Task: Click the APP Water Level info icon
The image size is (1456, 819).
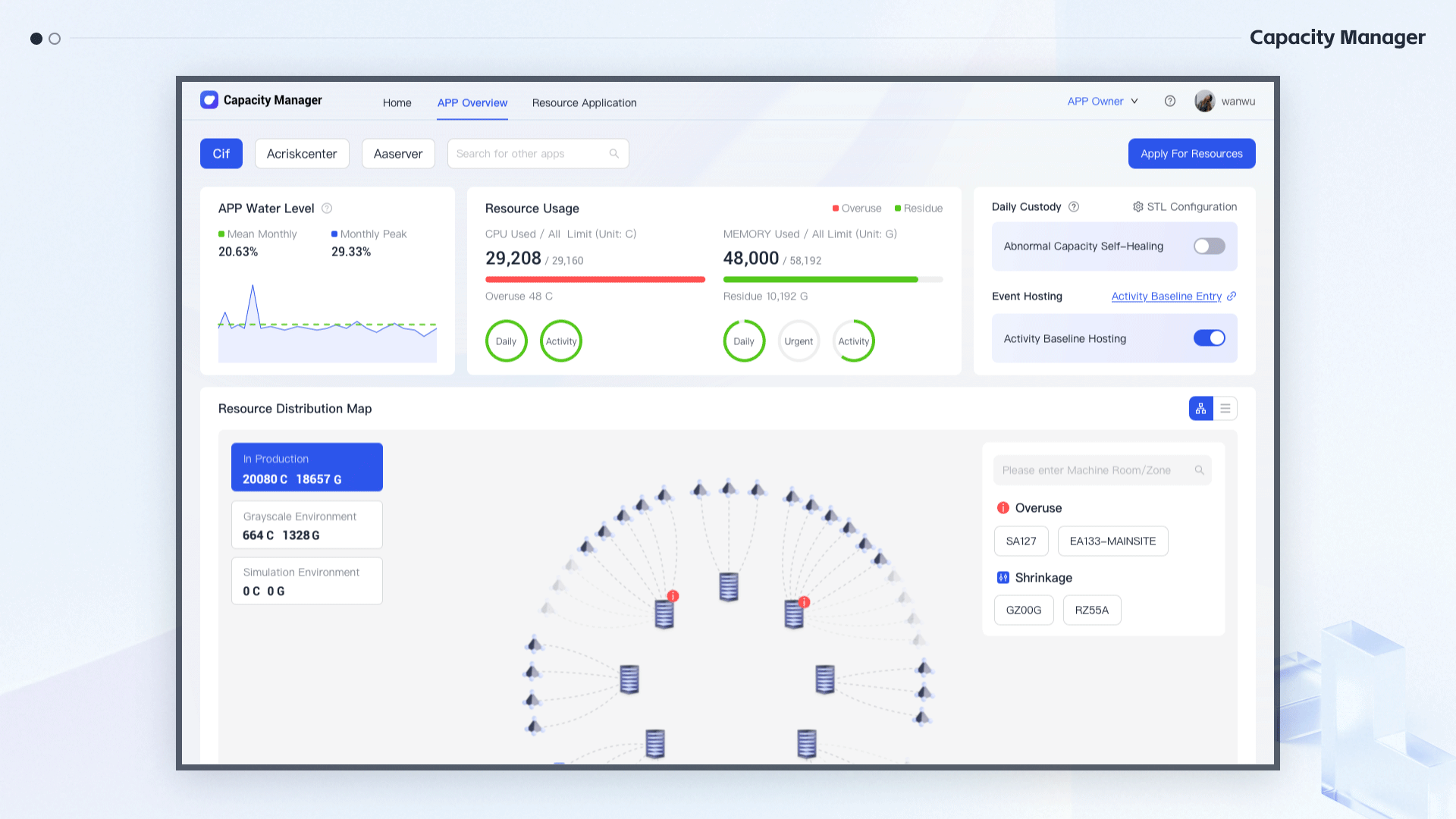Action: (327, 209)
